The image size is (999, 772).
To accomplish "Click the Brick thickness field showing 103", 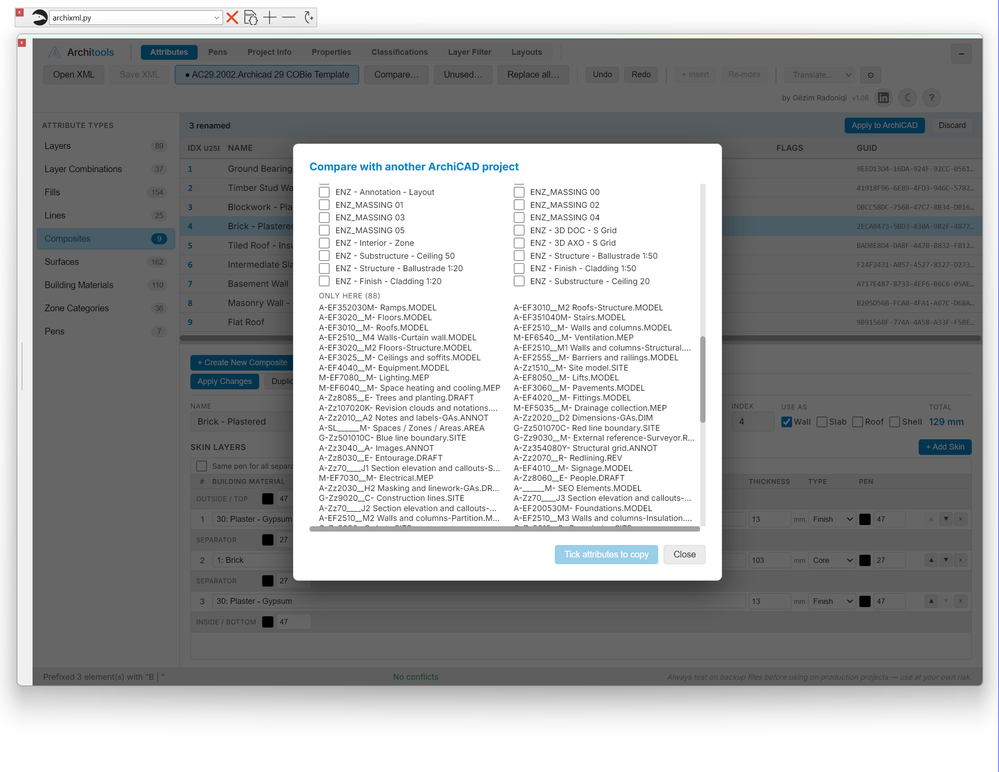I will (x=768, y=561).
